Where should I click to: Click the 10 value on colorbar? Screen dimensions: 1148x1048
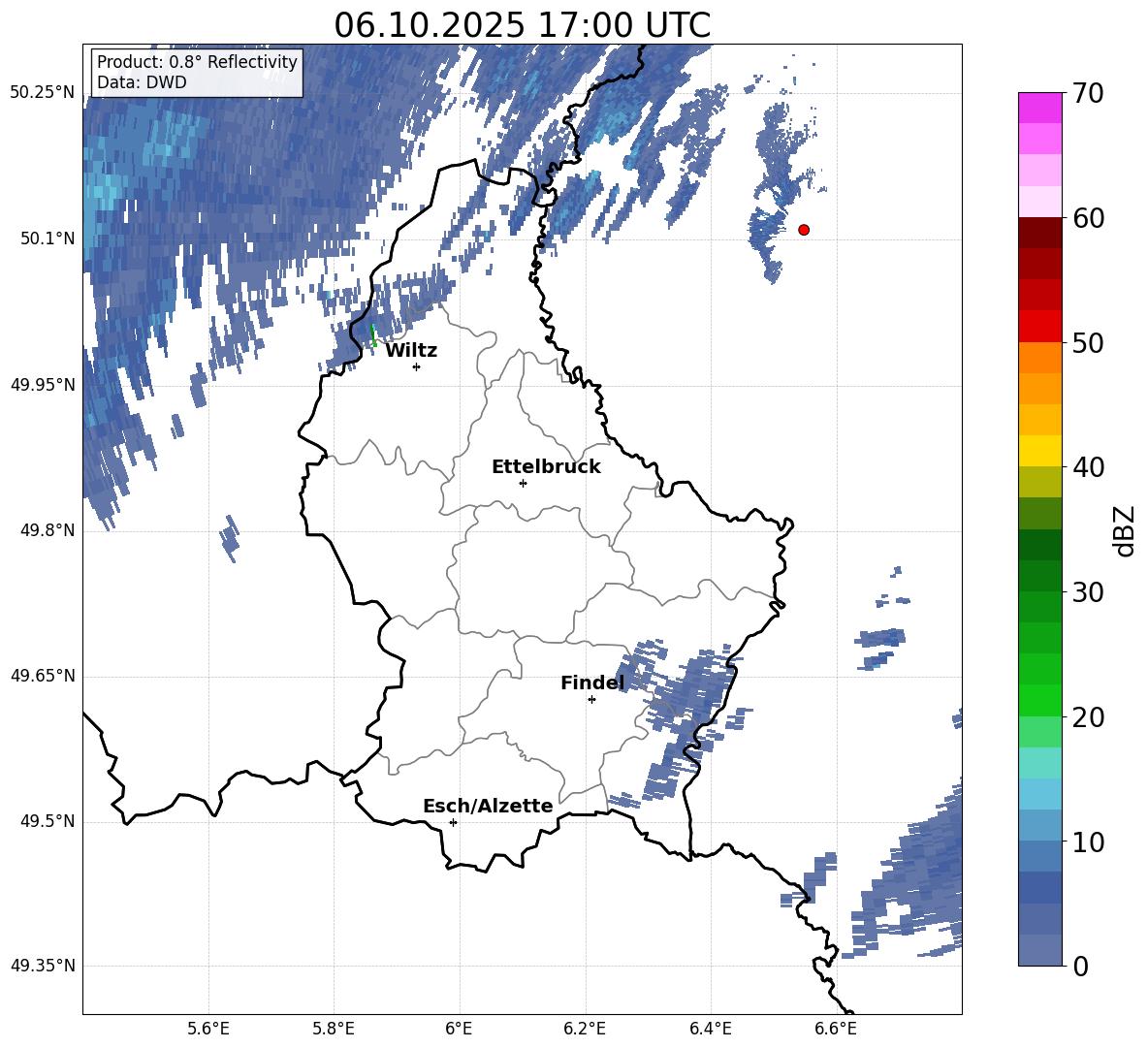pos(1088,842)
